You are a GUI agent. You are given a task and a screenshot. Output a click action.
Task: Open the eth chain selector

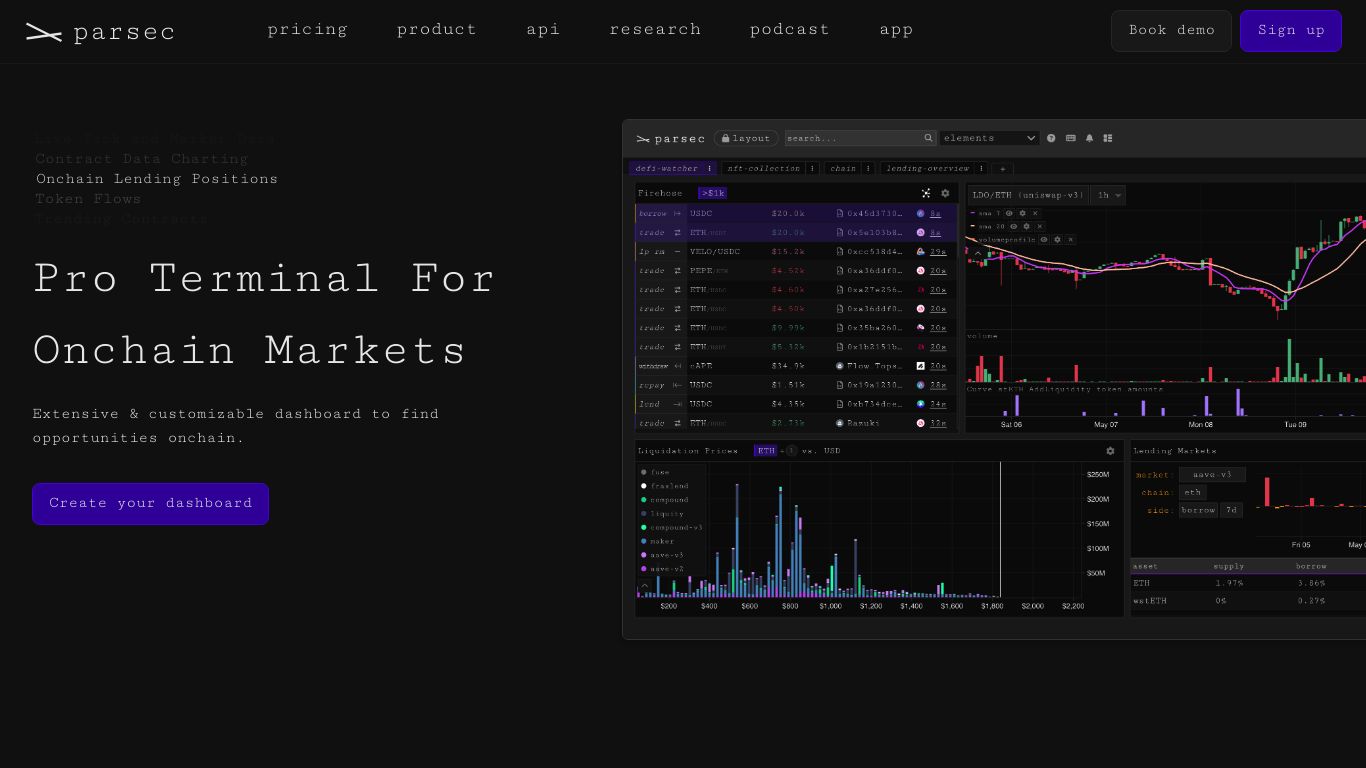(x=1192, y=492)
